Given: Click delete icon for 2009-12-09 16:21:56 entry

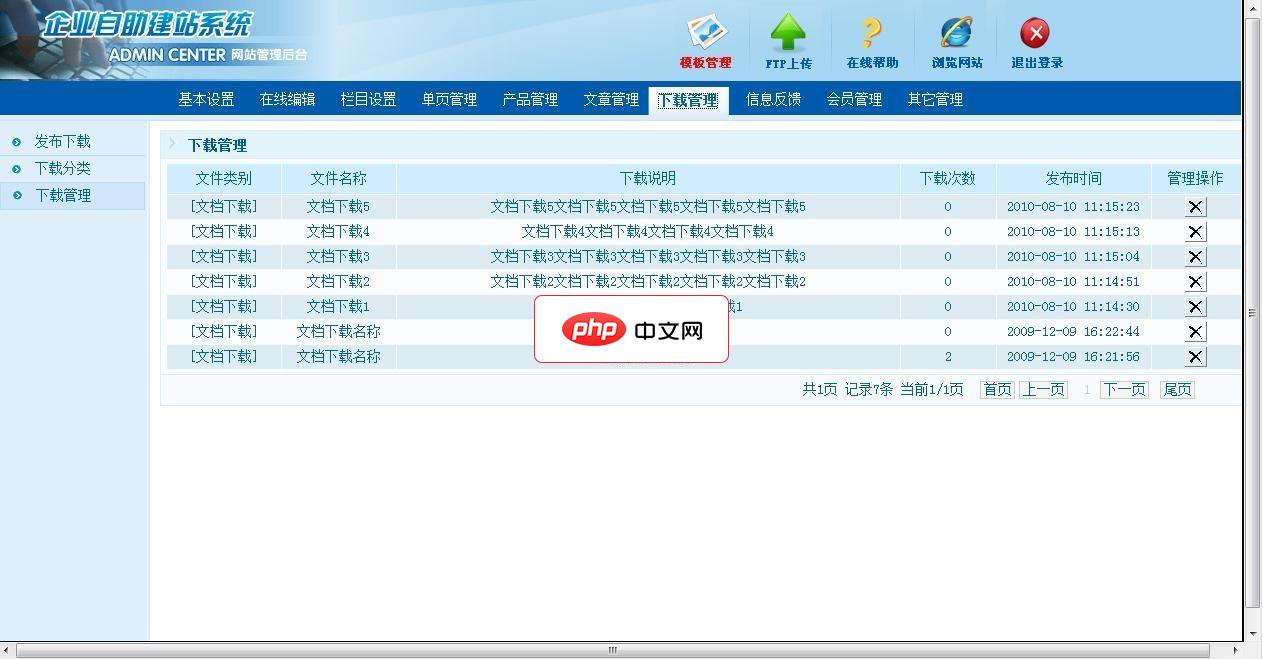Looking at the screenshot, I should tap(1195, 357).
